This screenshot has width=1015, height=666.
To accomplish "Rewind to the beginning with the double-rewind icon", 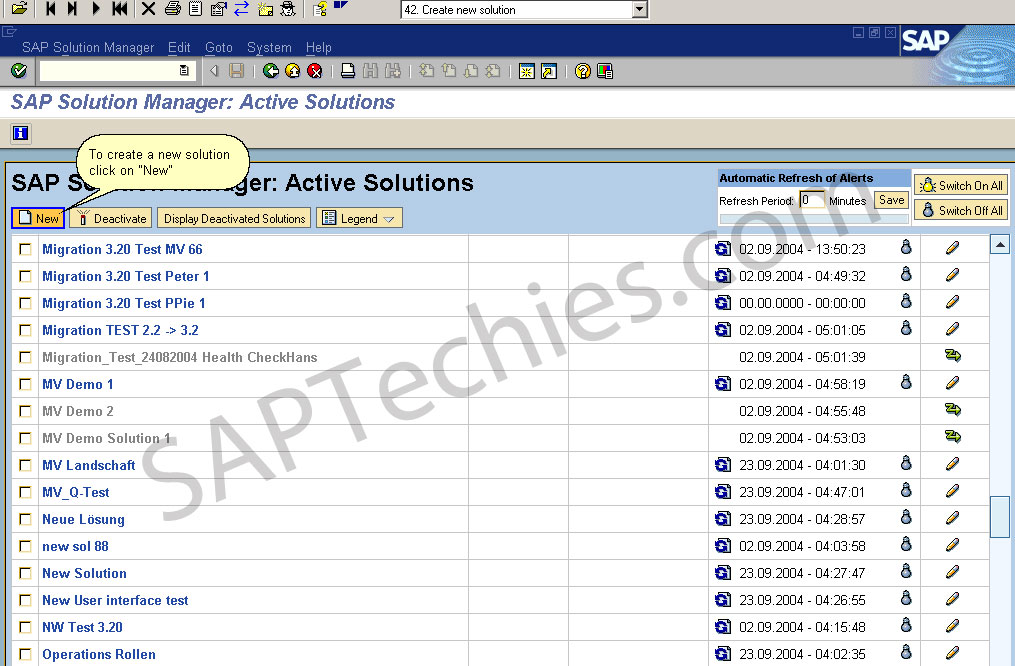I will point(119,8).
